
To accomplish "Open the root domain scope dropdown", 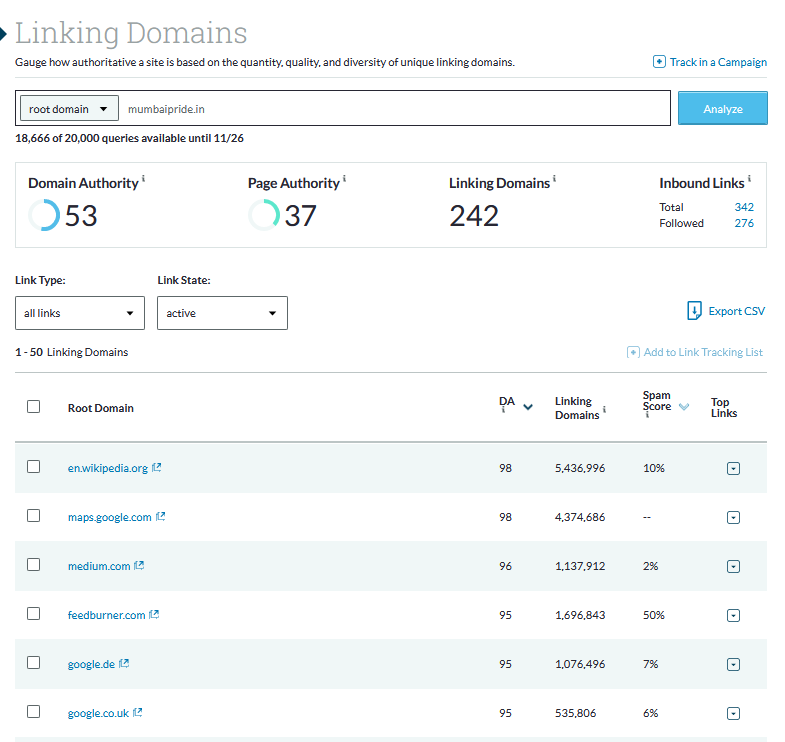I will (x=69, y=108).
